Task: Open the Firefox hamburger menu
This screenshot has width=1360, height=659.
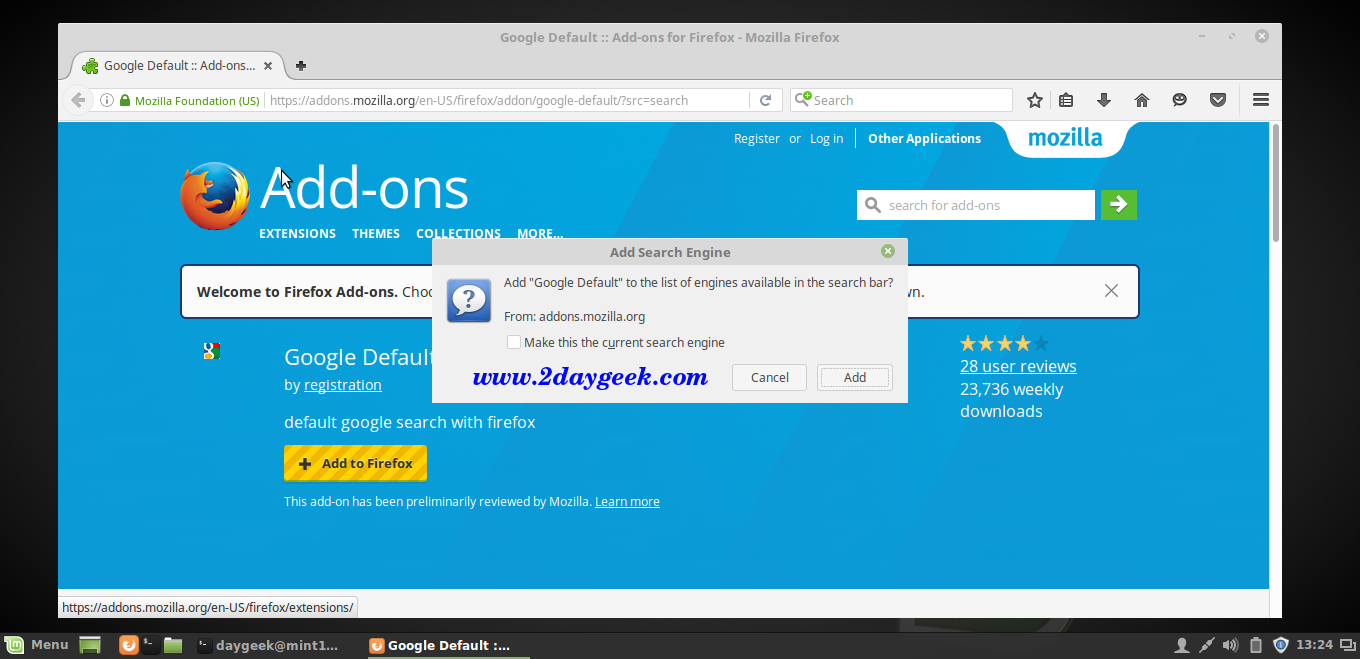Action: [1261, 100]
